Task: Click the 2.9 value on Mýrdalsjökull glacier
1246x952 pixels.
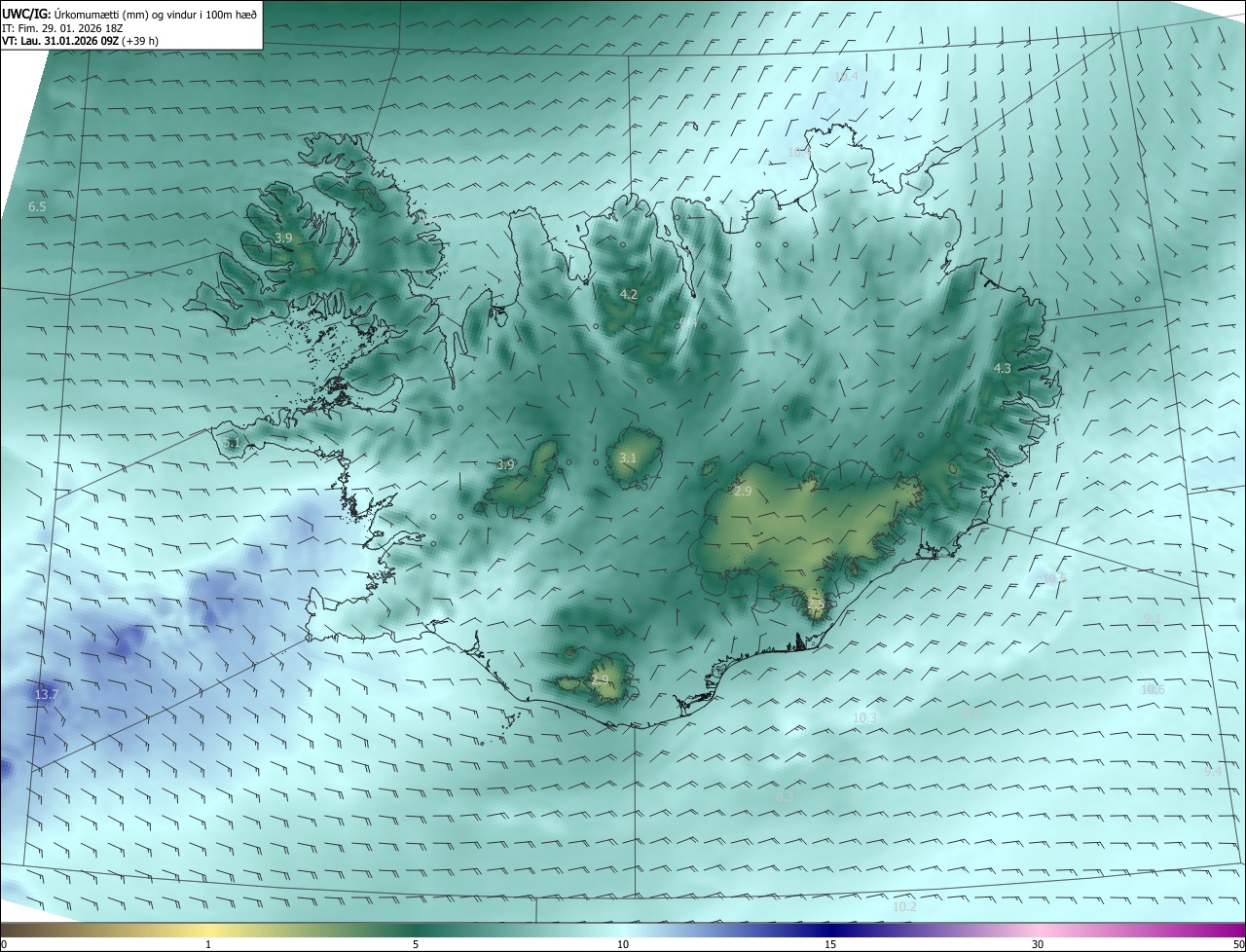Action: click(600, 679)
